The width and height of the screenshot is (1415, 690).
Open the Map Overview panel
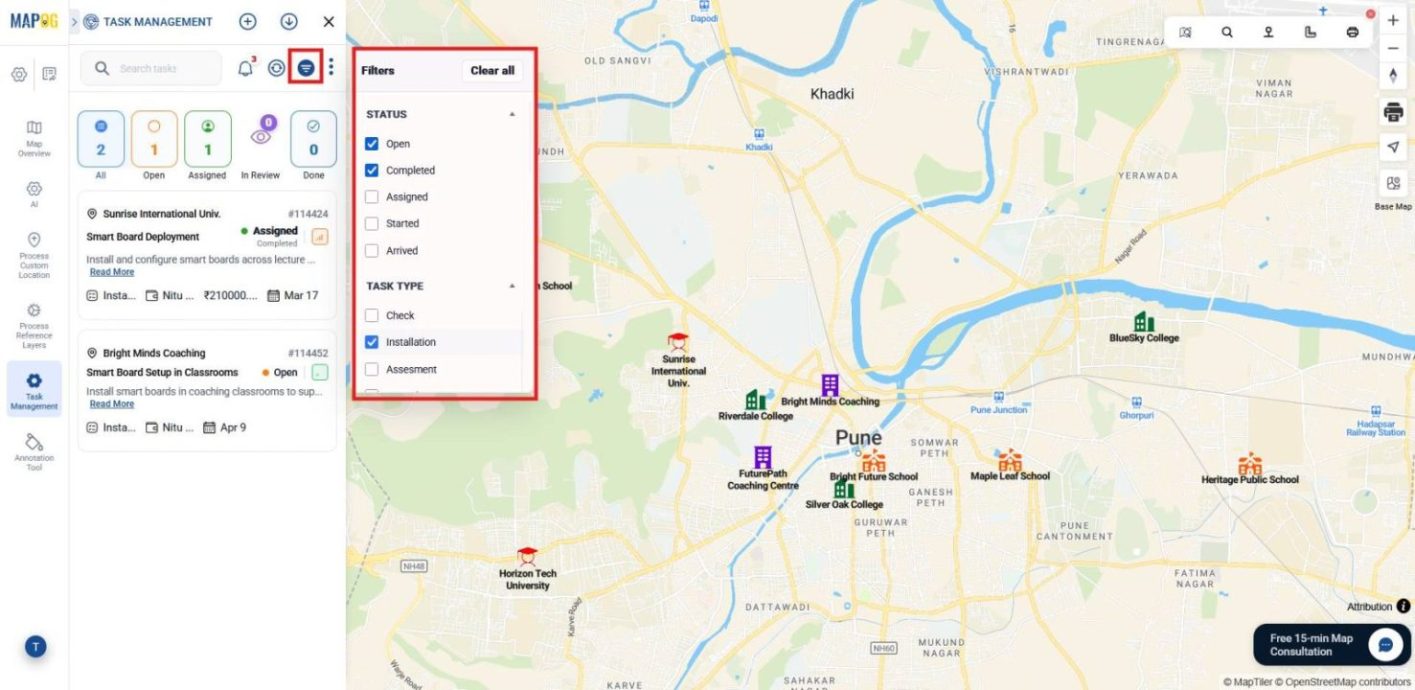[34, 135]
